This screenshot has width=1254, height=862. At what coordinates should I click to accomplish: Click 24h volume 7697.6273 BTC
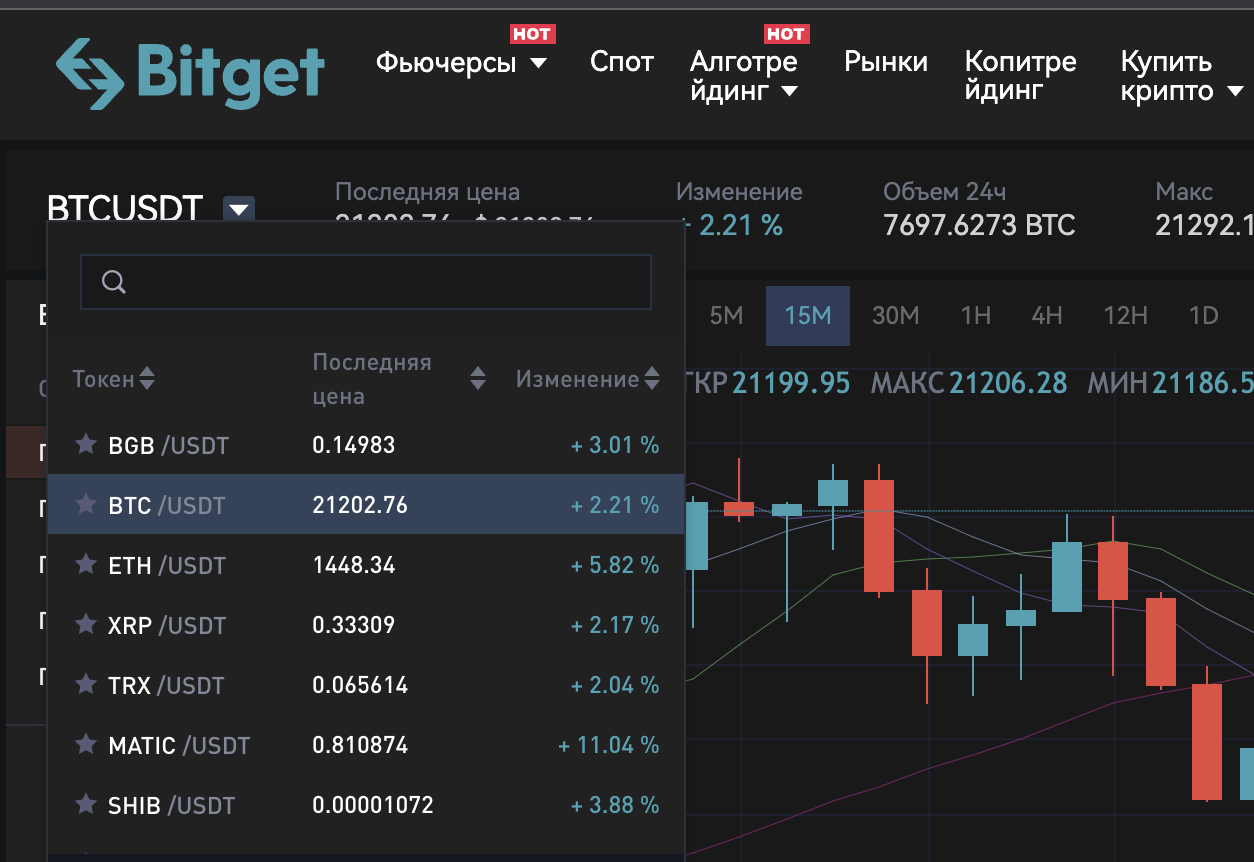pos(979,225)
